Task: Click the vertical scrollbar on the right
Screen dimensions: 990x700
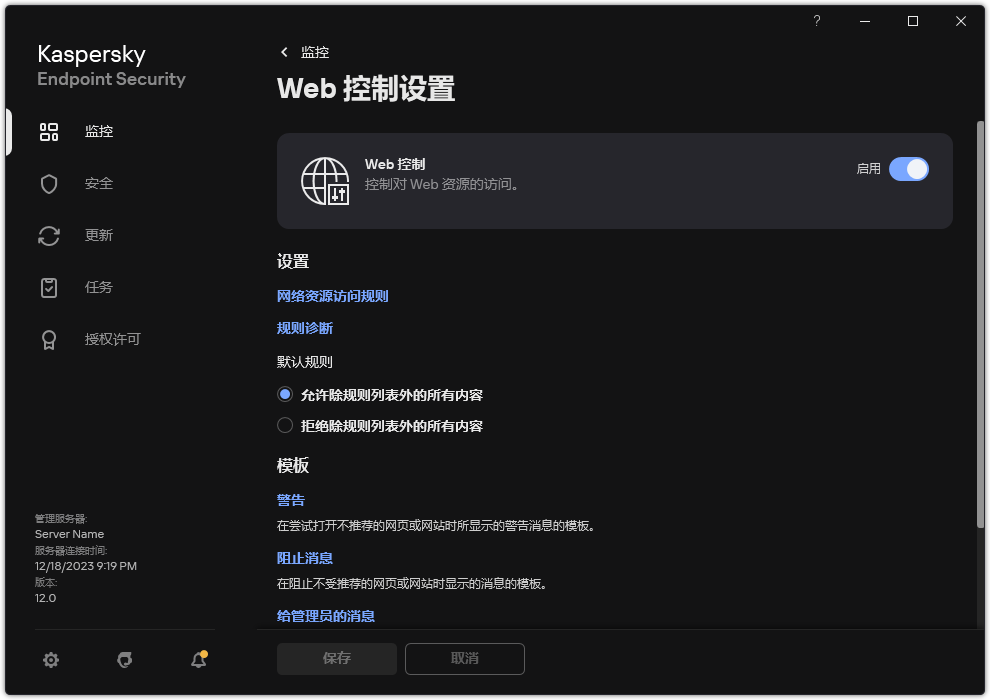Action: (x=980, y=325)
